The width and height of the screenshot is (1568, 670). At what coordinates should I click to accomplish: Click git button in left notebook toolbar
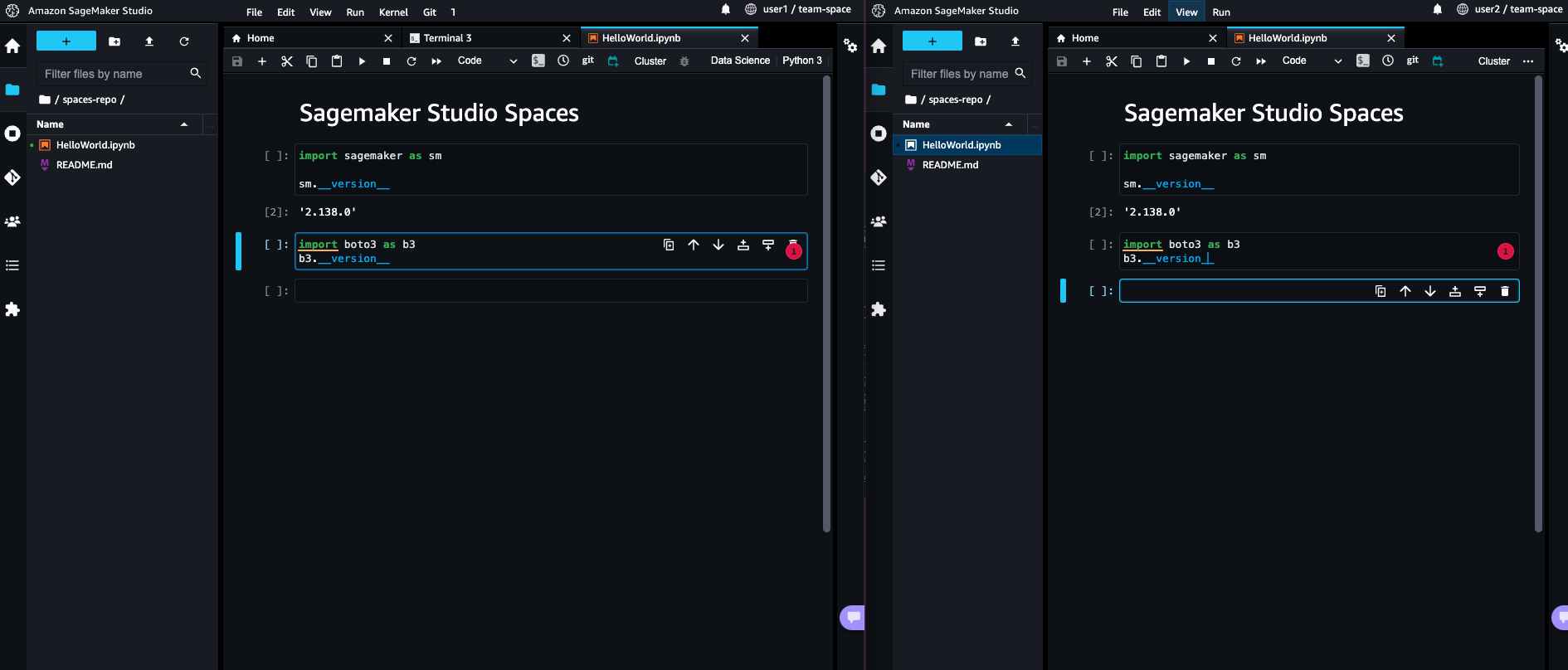click(x=588, y=61)
